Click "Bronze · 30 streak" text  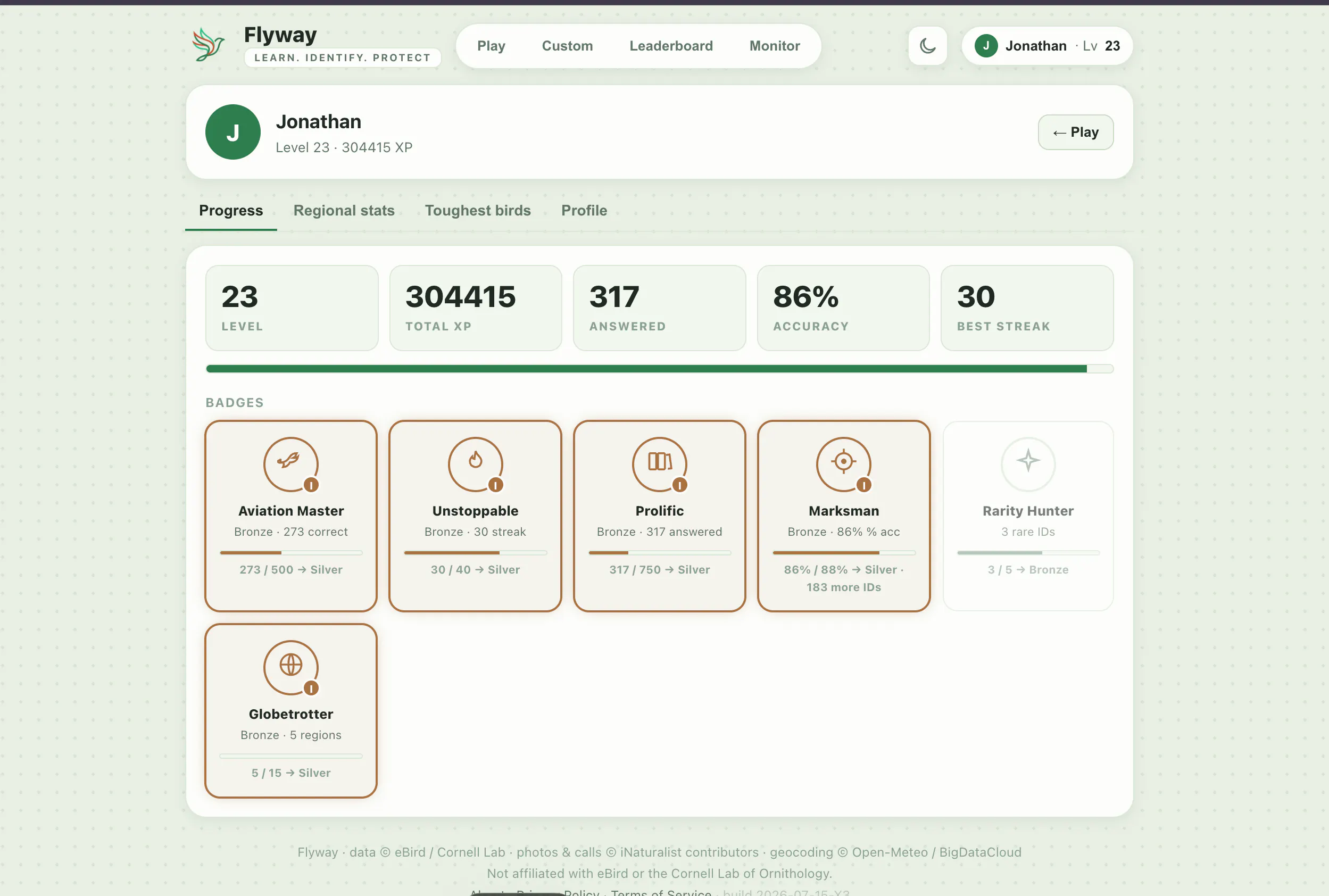click(x=476, y=532)
